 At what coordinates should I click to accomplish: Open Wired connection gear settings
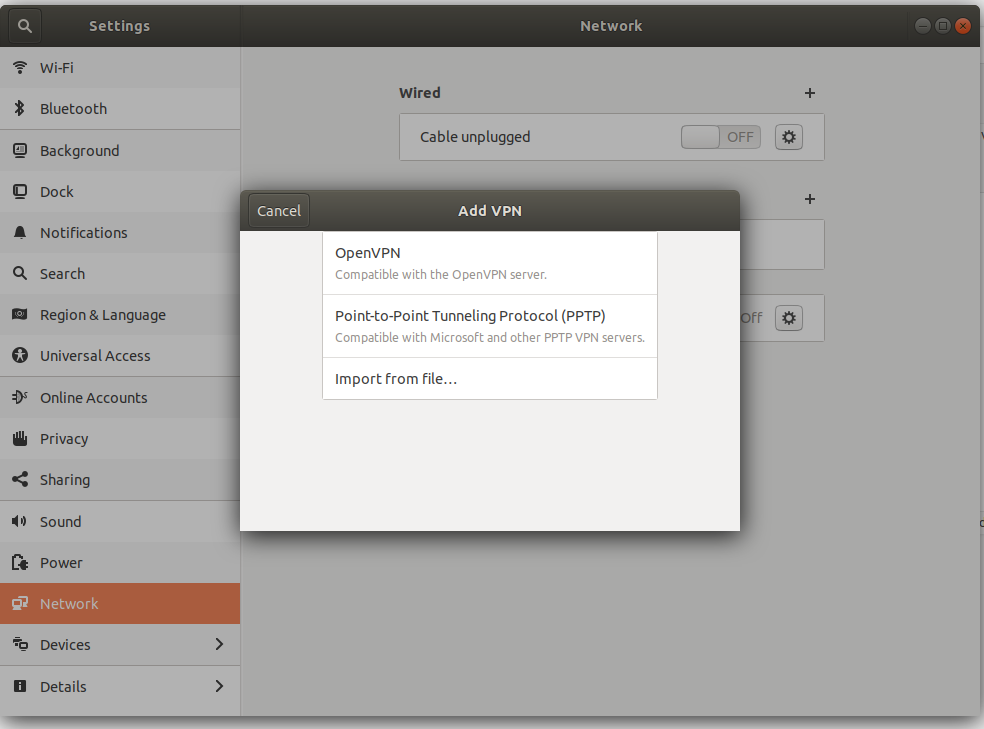(789, 137)
